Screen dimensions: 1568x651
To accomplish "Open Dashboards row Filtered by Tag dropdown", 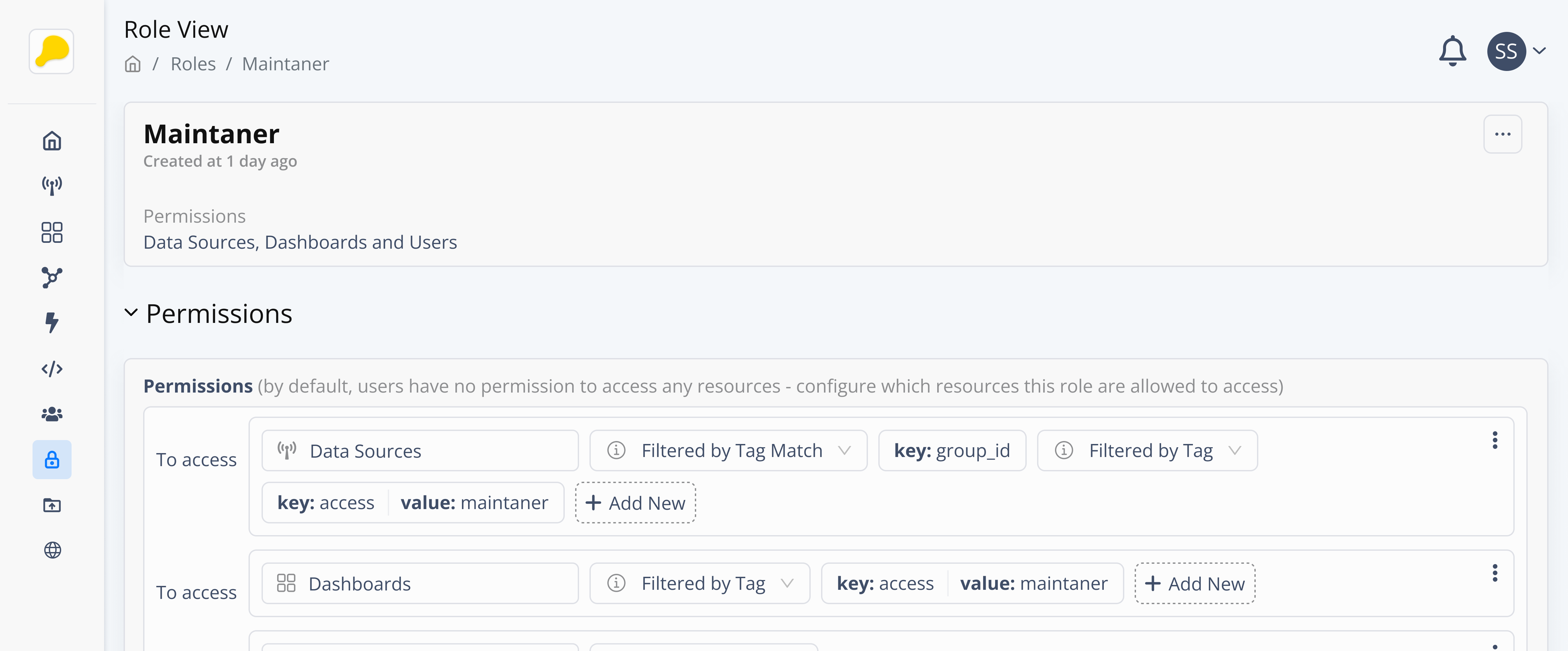I will coord(699,583).
